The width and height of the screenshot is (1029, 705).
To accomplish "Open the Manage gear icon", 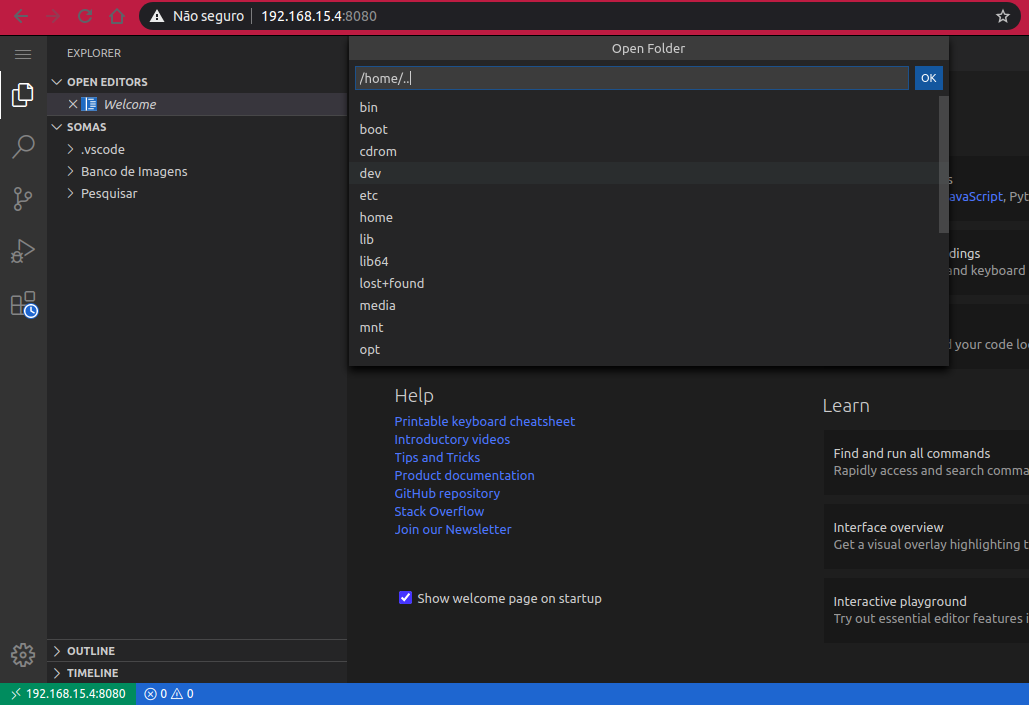I will tap(23, 654).
